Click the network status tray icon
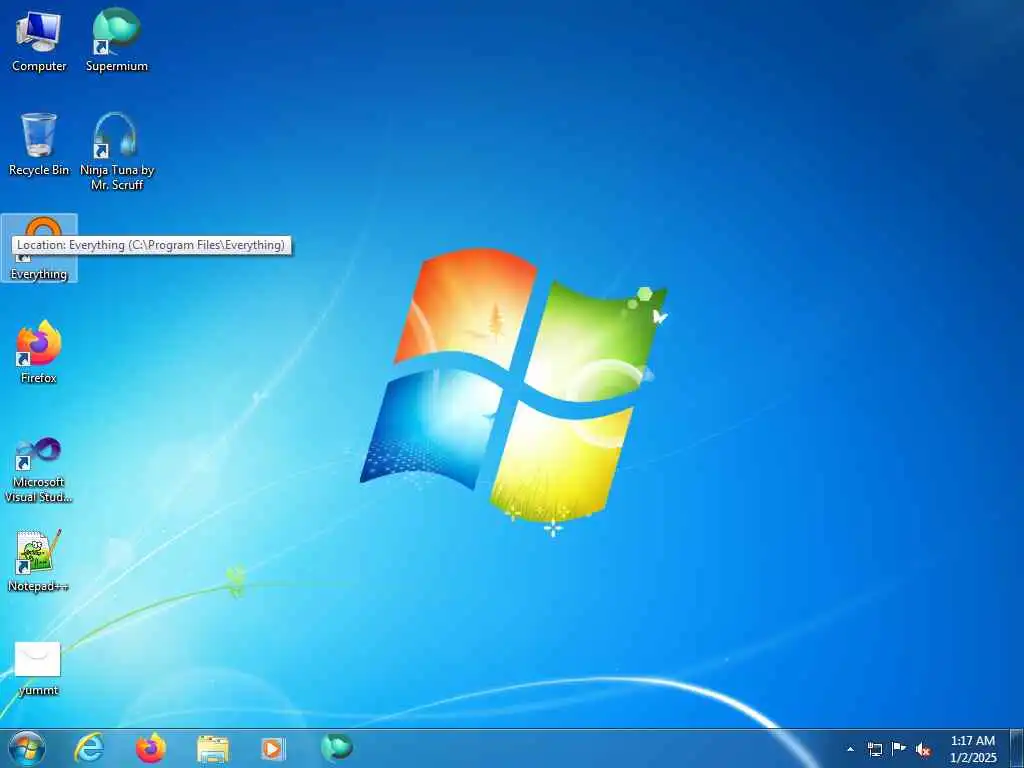 pyautogui.click(x=874, y=749)
